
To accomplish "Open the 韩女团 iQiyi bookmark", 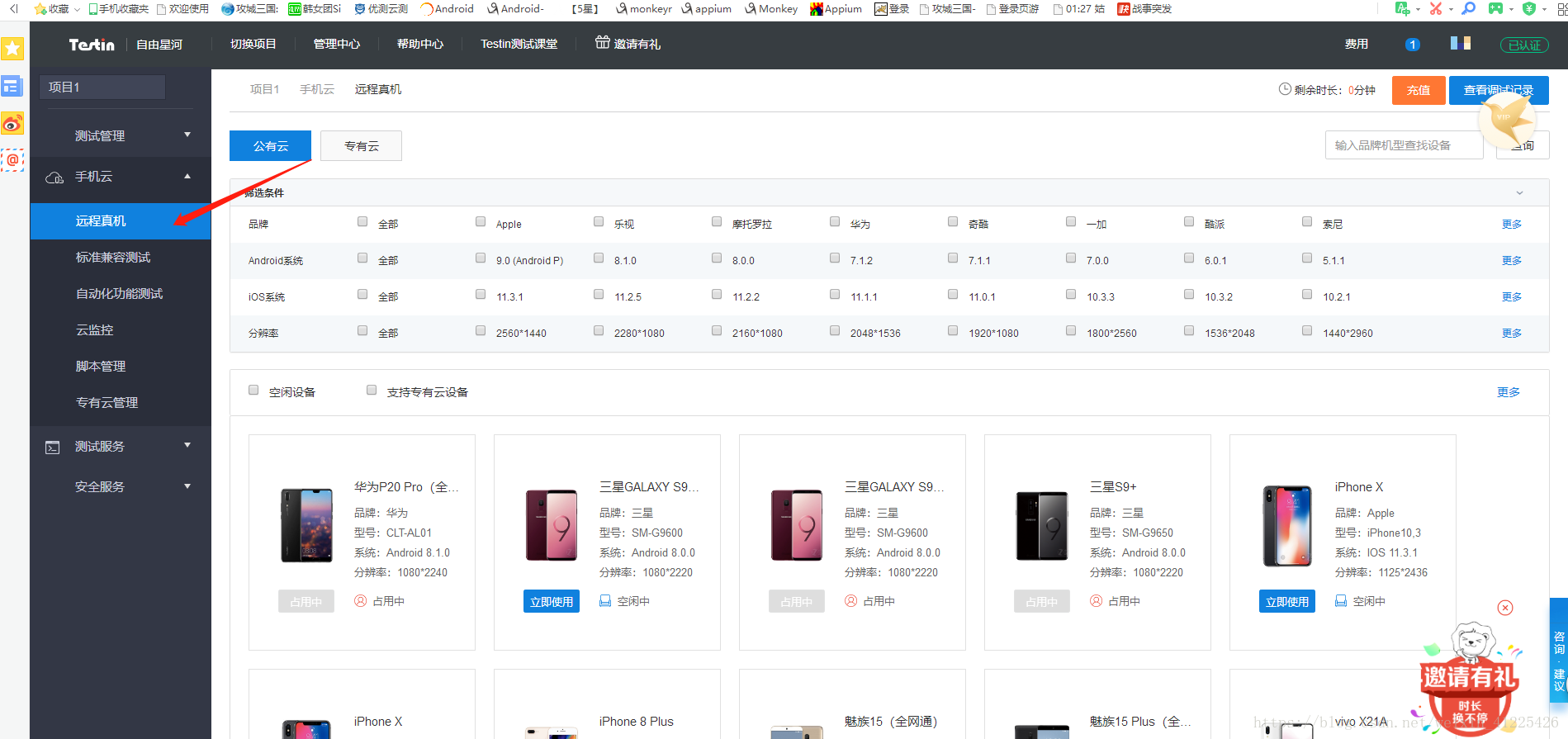I will 315,9.
